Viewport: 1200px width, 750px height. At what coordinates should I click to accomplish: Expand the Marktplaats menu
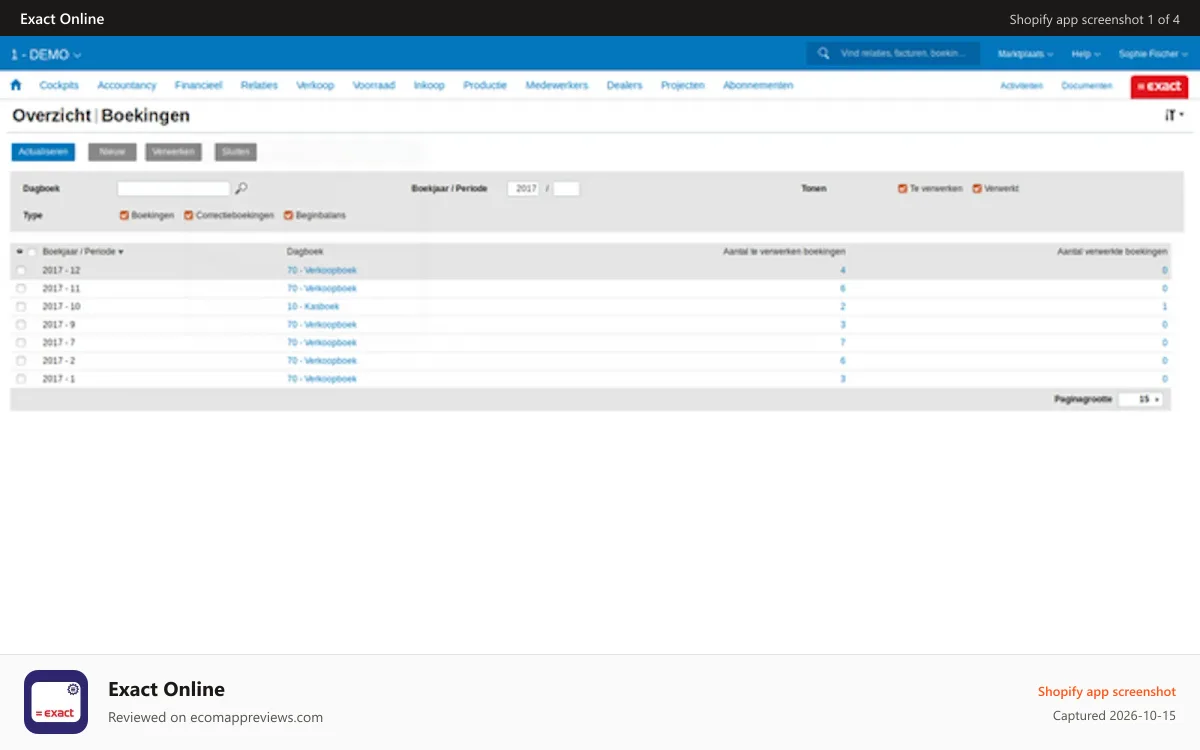1025,54
